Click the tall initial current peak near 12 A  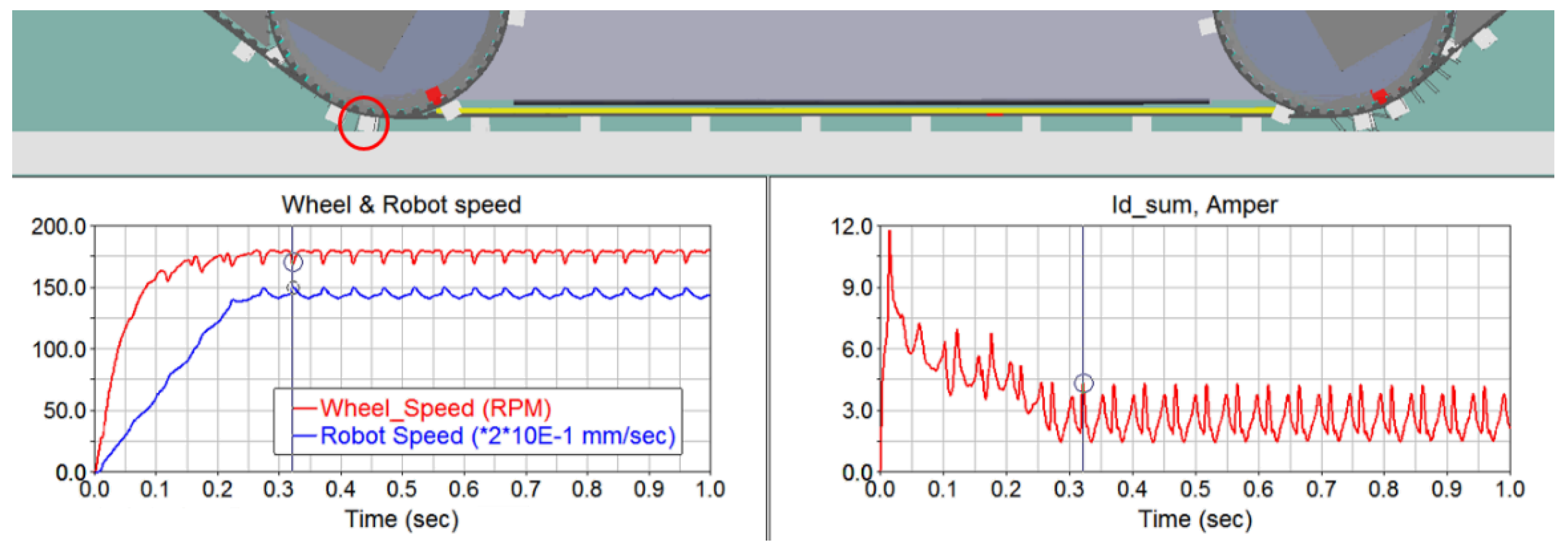click(x=889, y=234)
